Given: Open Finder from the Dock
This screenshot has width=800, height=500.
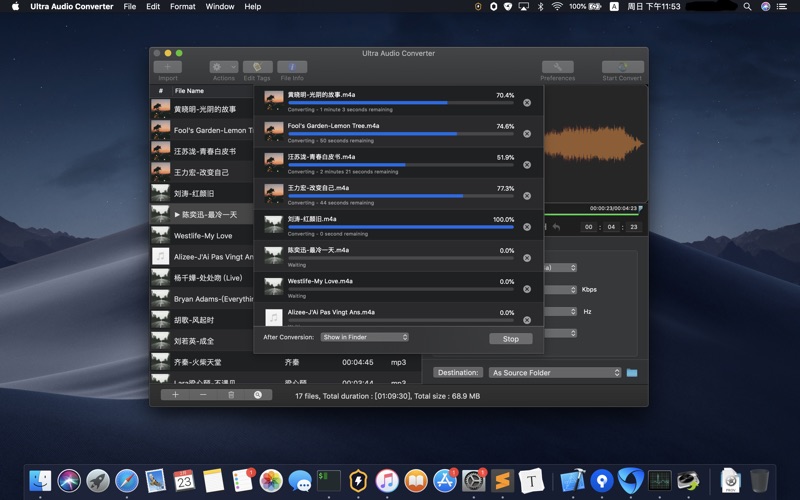Looking at the screenshot, I should tap(40, 481).
